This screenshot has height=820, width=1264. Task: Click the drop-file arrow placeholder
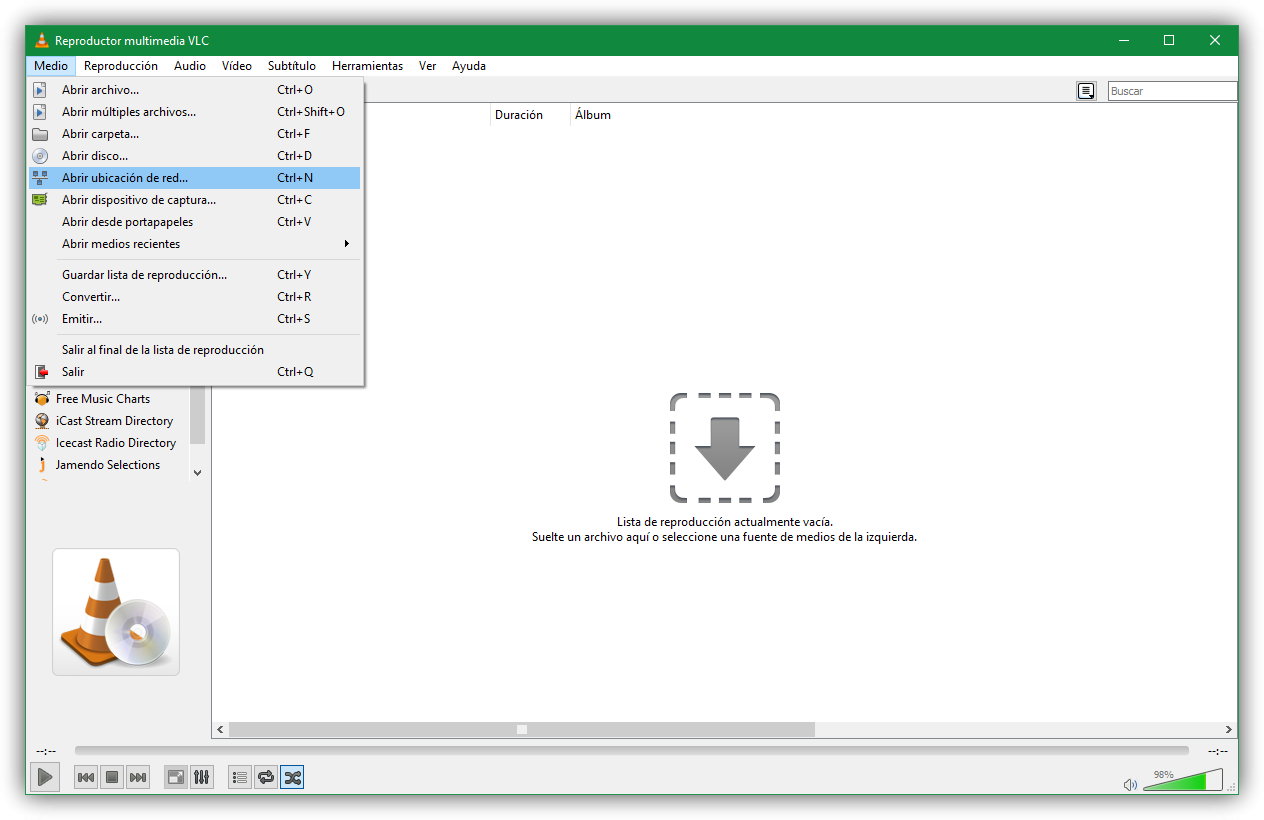[x=725, y=447]
